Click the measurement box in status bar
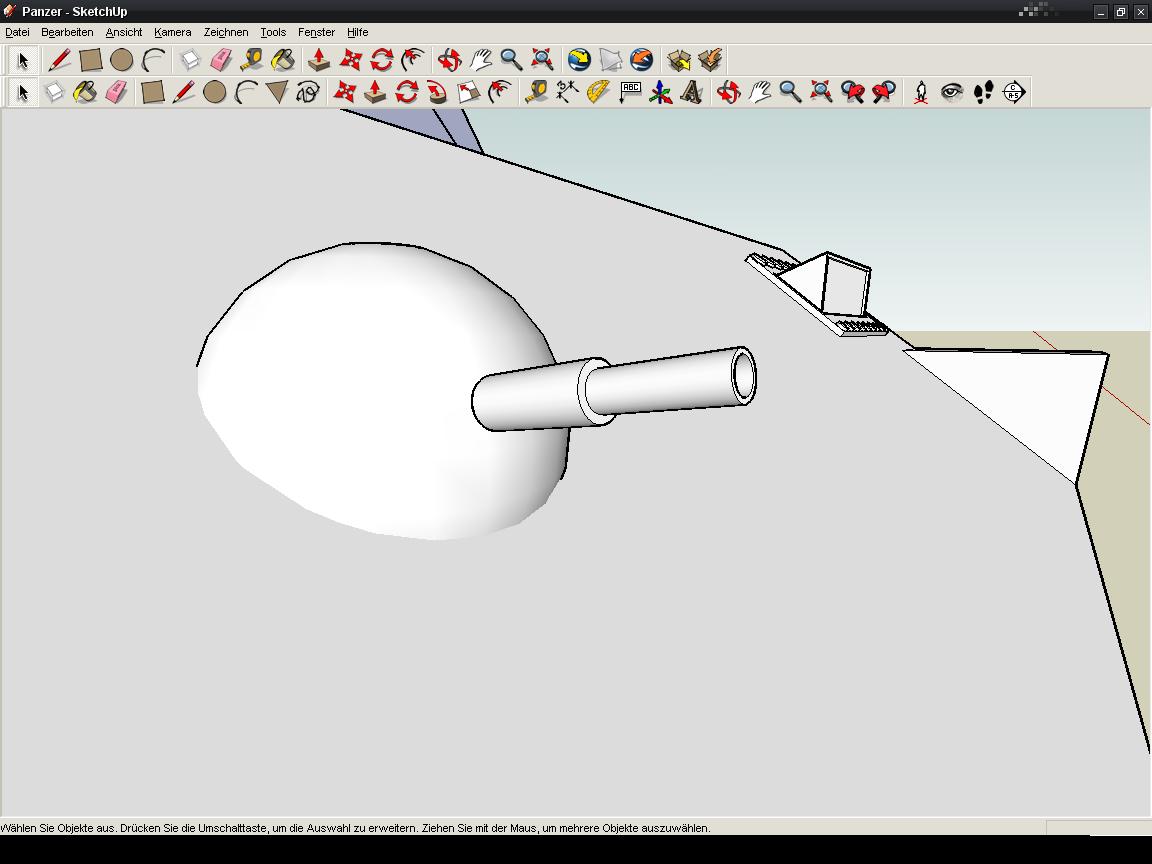 point(1097,828)
